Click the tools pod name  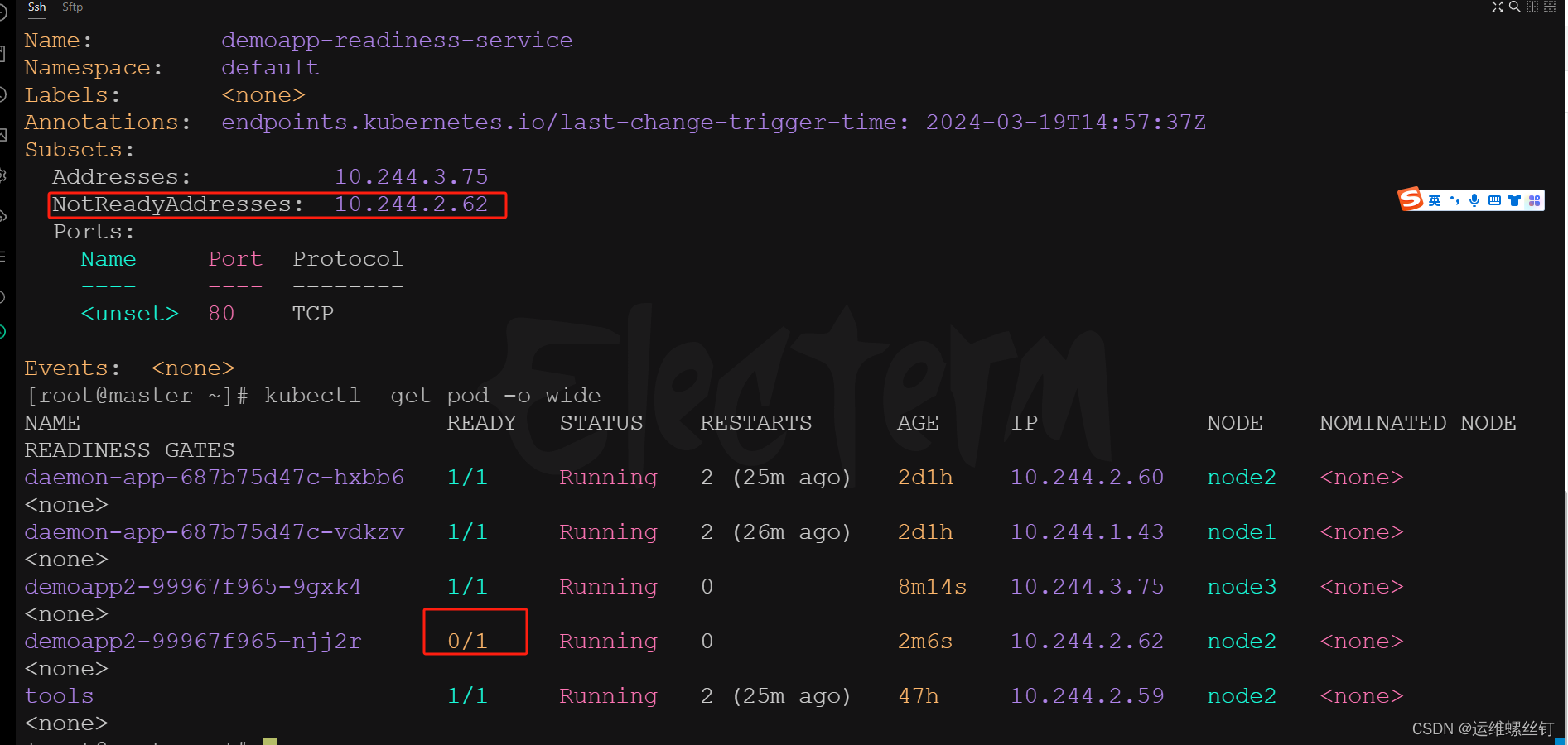60,696
